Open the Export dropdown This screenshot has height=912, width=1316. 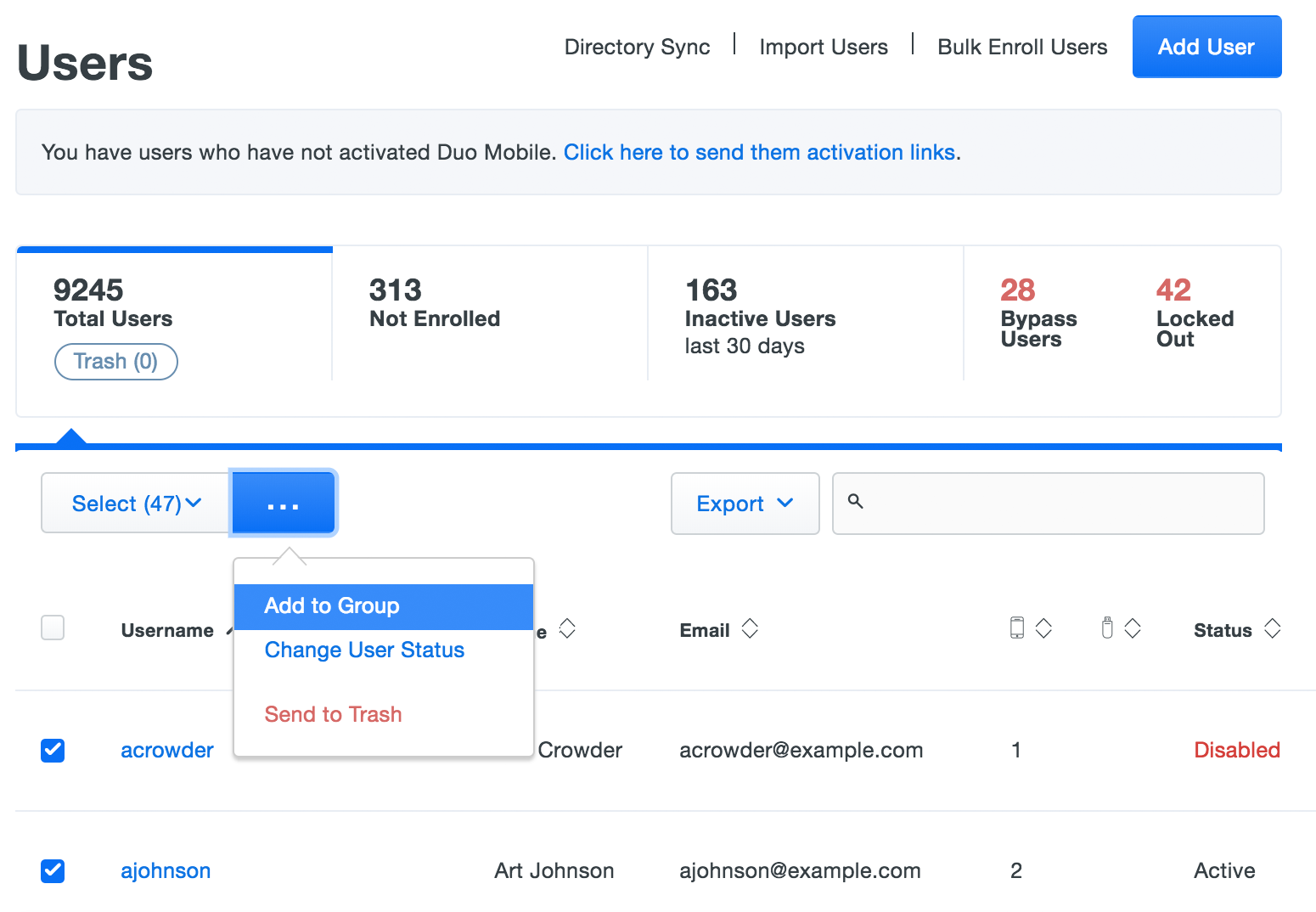pyautogui.click(x=745, y=504)
